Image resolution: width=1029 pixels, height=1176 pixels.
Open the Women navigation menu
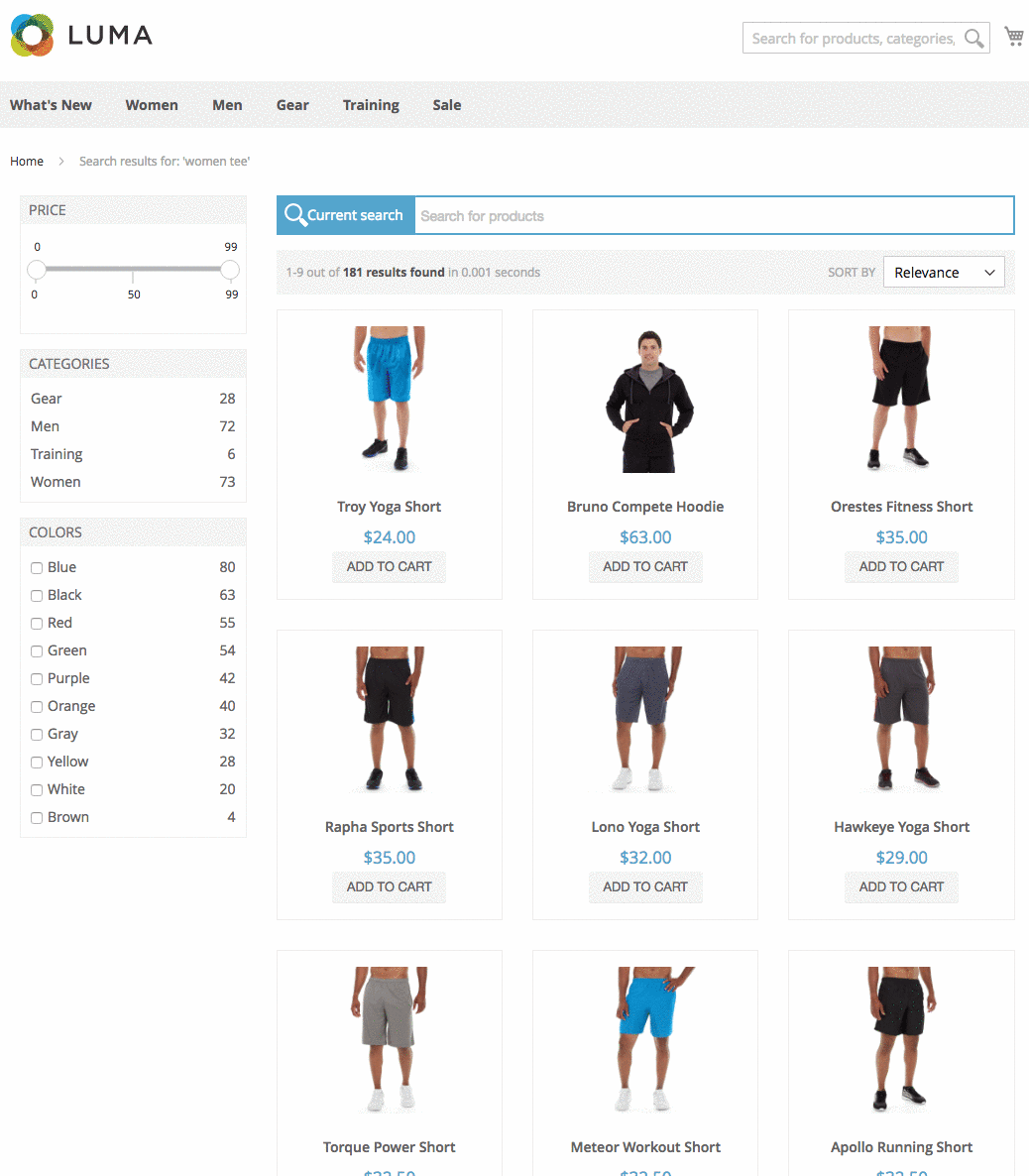tap(152, 105)
